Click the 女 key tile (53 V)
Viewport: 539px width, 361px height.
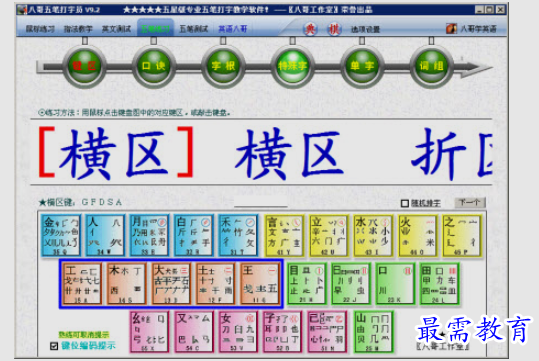coord(238,332)
